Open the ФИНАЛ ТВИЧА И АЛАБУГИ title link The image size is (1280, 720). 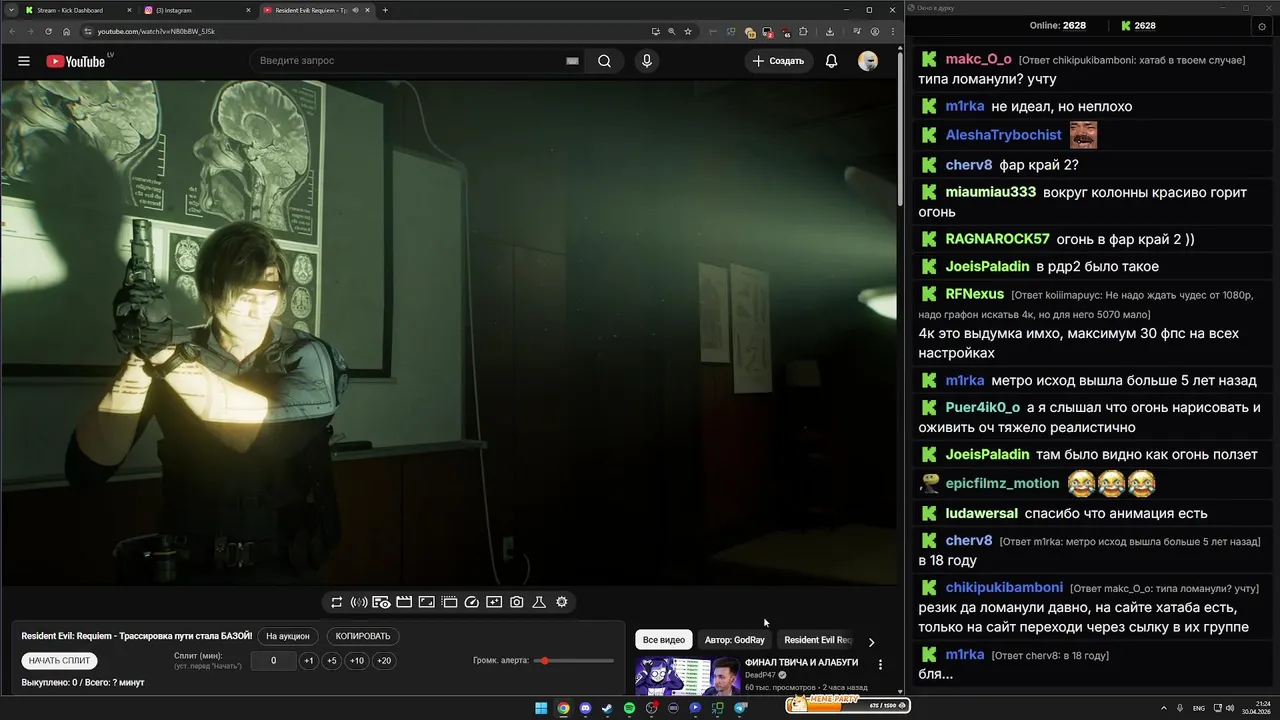coord(801,663)
